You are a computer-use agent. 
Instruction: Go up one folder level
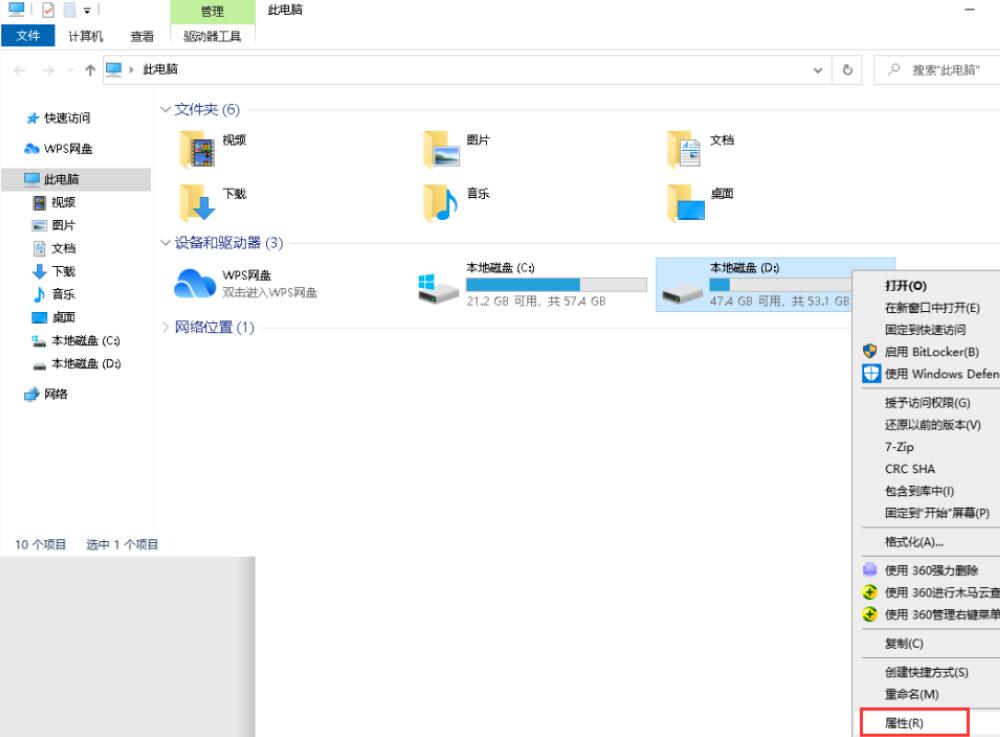(90, 70)
